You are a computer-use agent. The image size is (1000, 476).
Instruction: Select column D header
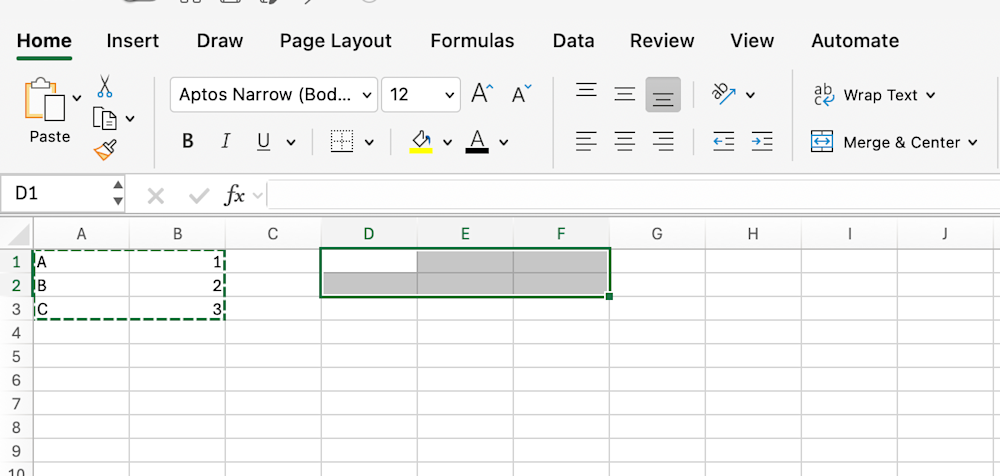369,234
